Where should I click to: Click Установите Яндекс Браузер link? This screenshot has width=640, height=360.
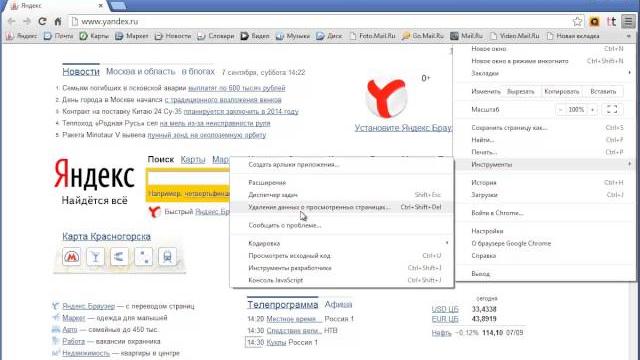403,128
